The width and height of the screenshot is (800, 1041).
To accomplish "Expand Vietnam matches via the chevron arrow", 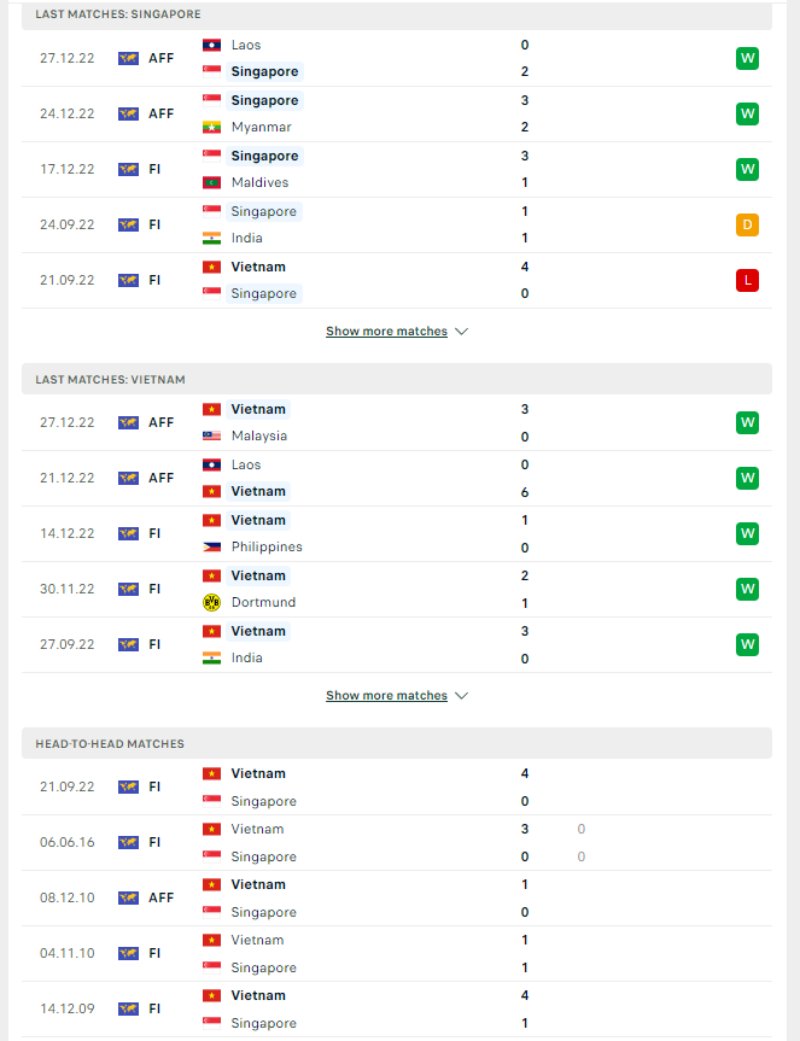I will (461, 696).
